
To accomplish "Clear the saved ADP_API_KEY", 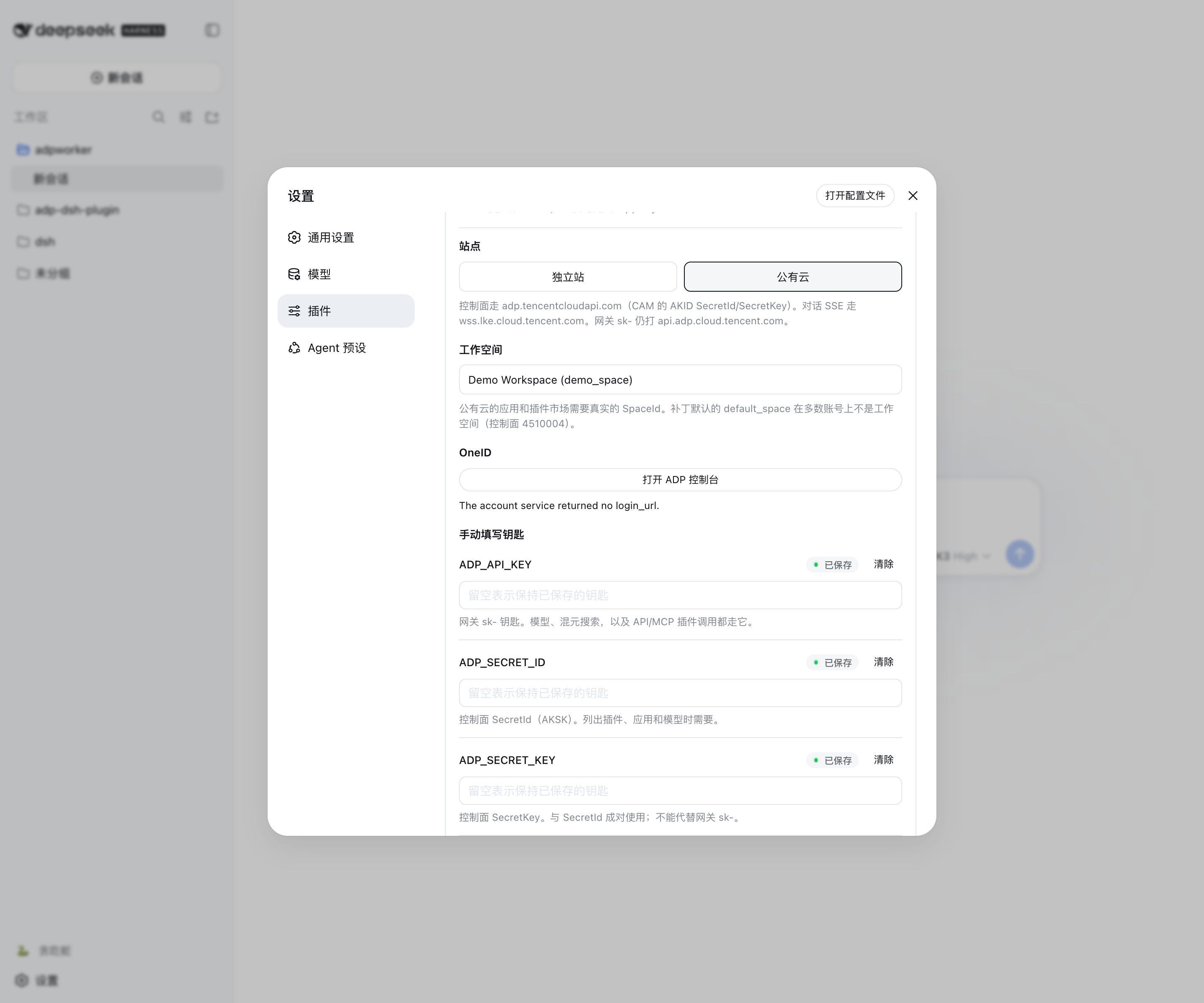I will (883, 565).
